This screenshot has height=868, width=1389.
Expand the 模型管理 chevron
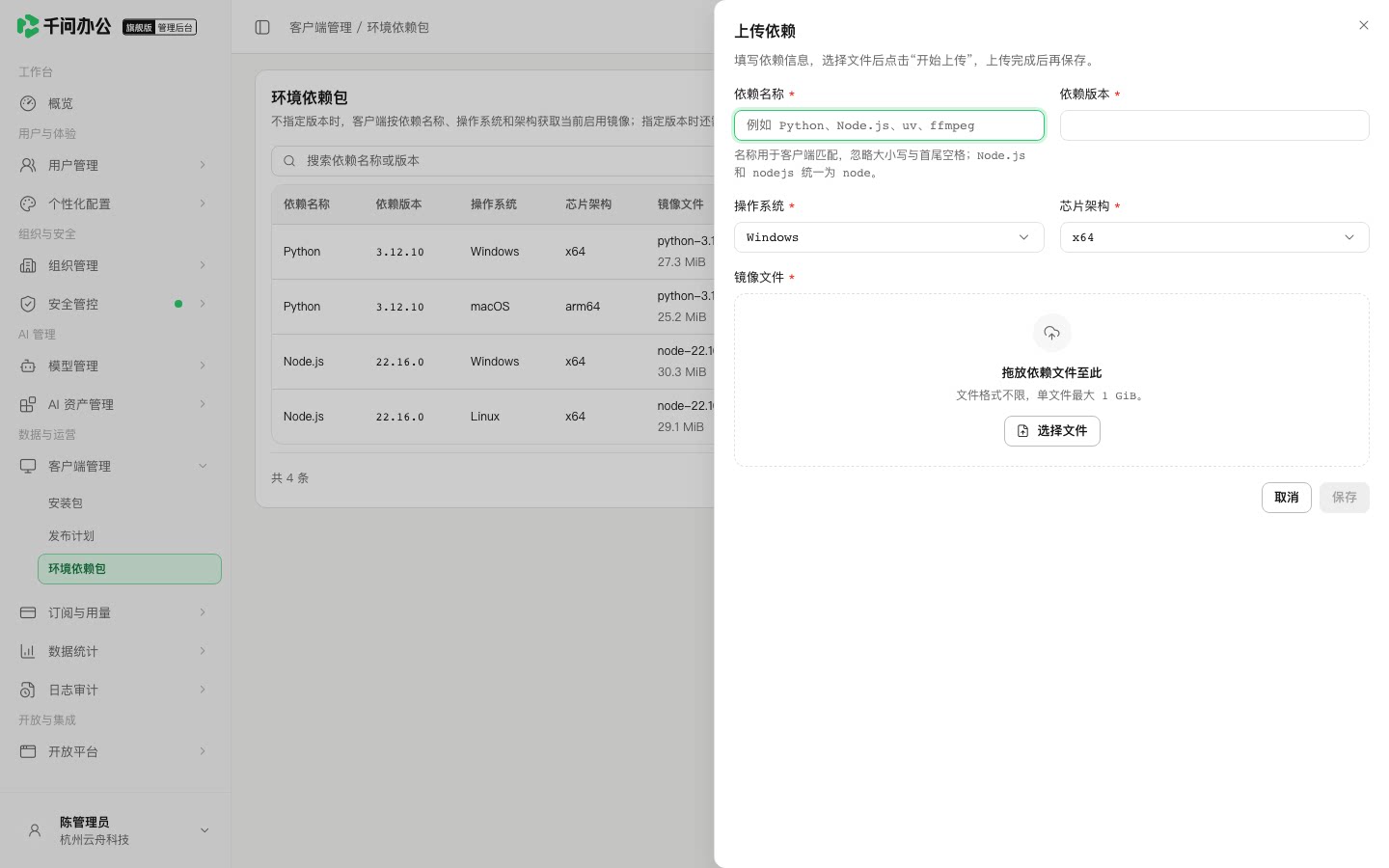[203, 366]
